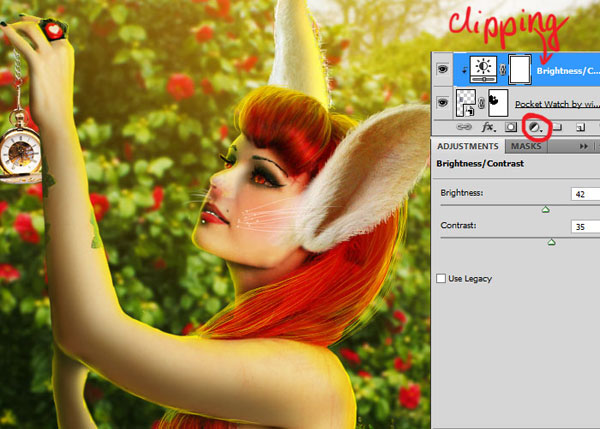Click the Contrast value field
Image resolution: width=600 pixels, height=429 pixels.
pyautogui.click(x=585, y=227)
